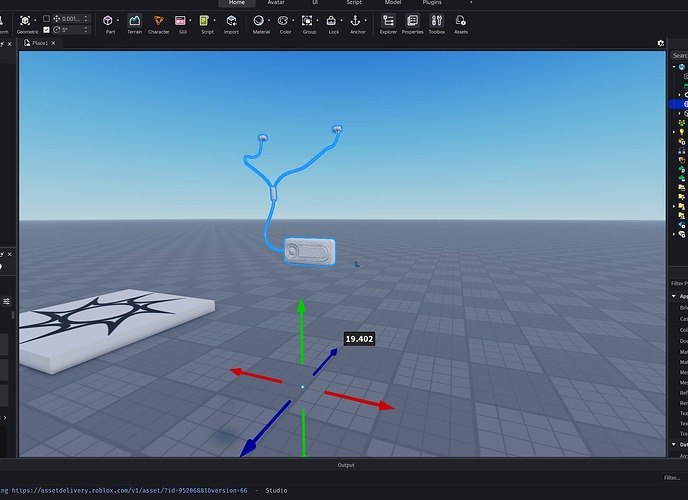
Task: Open the Part type dropdown arrow
Action: tap(118, 20)
